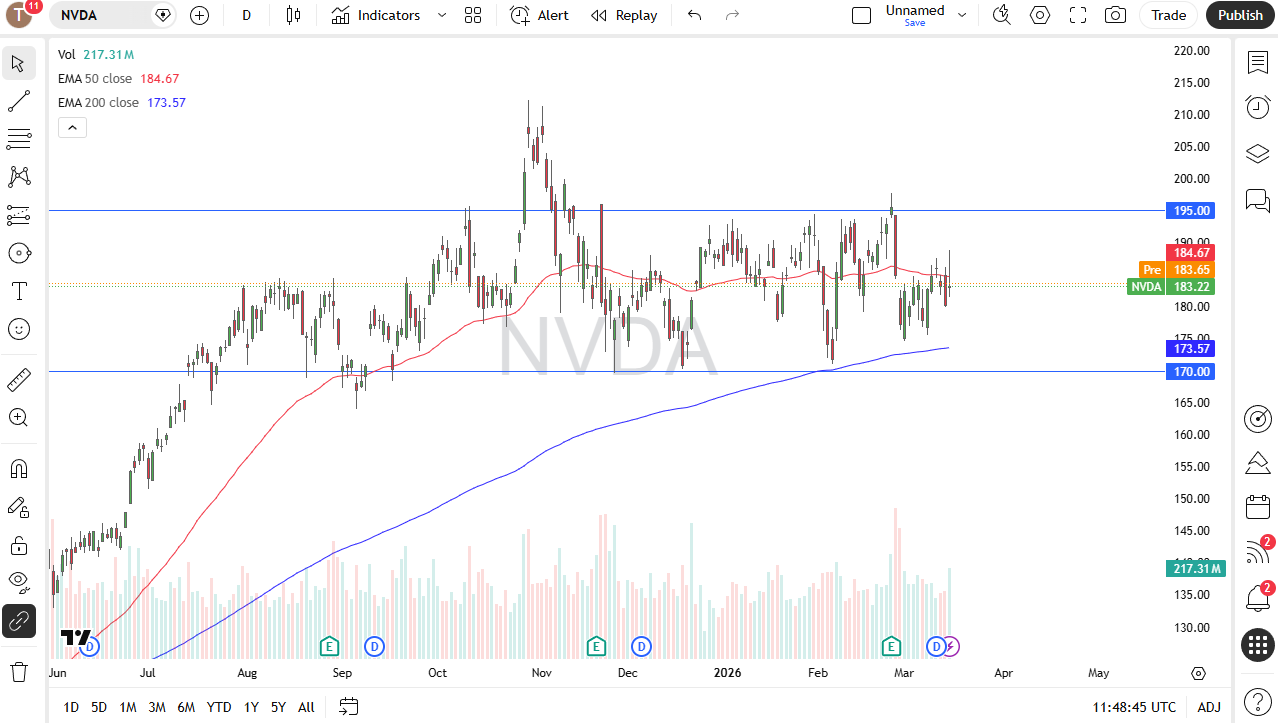Open the Unnamed layout dropdown arrow
Image resolution: width=1278 pixels, height=723 pixels.
(962, 15)
